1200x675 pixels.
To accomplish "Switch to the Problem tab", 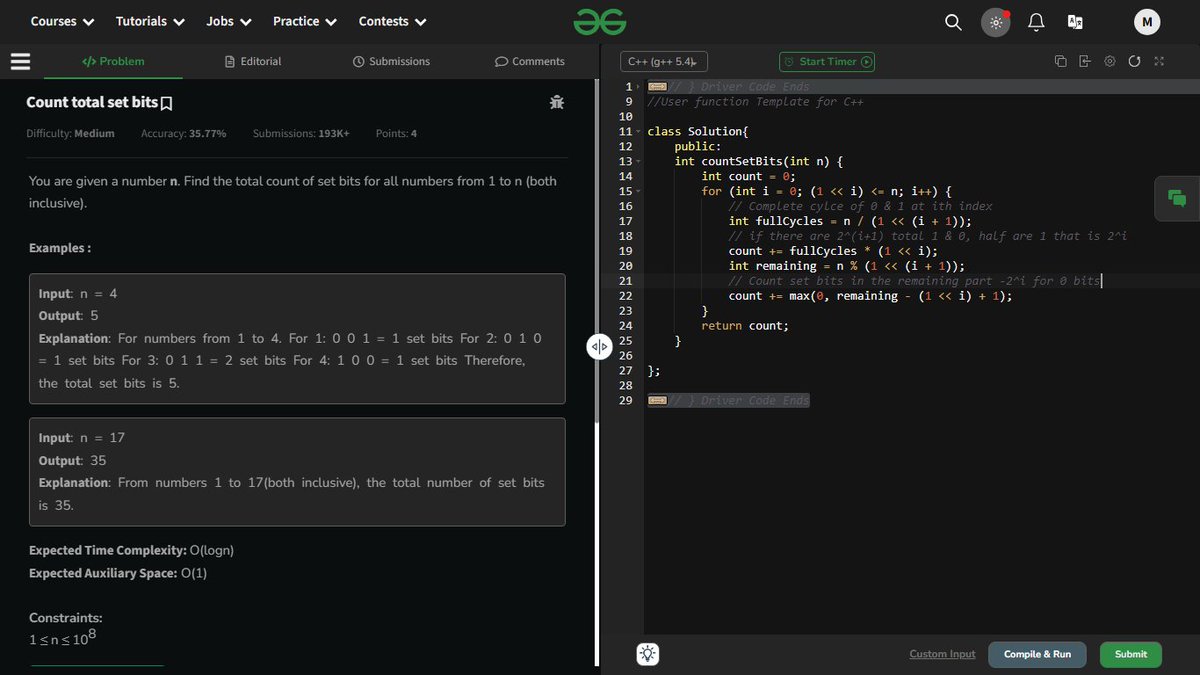I will coord(113,61).
